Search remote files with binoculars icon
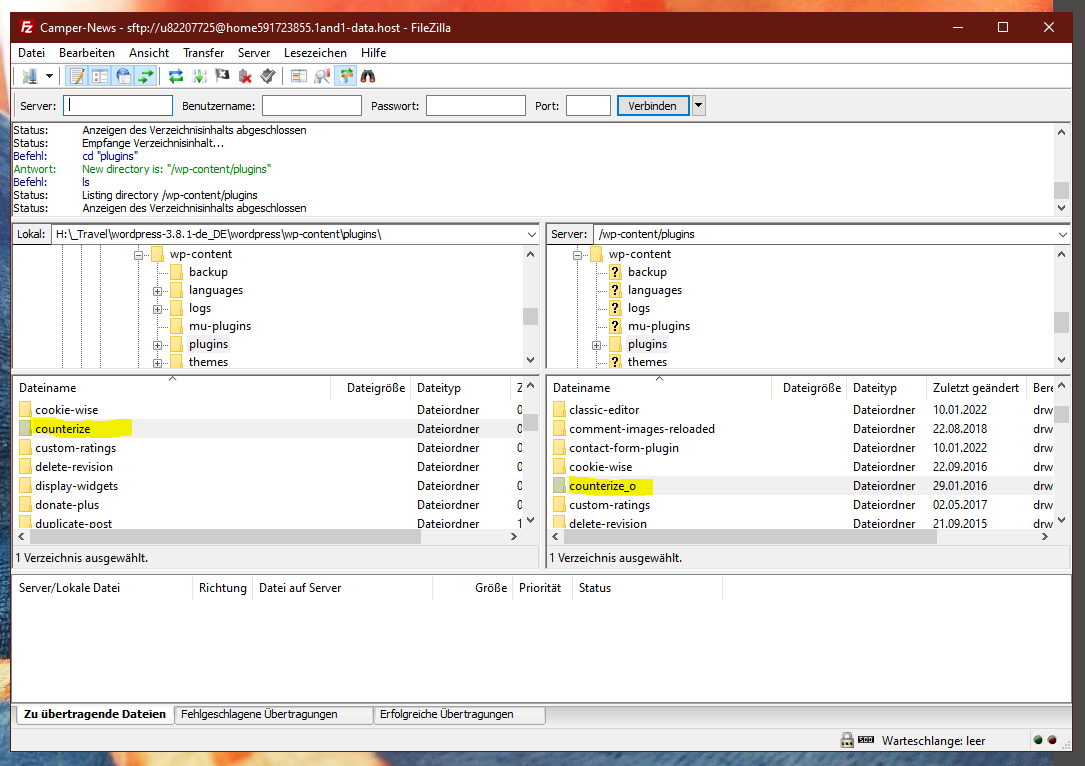This screenshot has height=766, width=1085. (x=368, y=76)
